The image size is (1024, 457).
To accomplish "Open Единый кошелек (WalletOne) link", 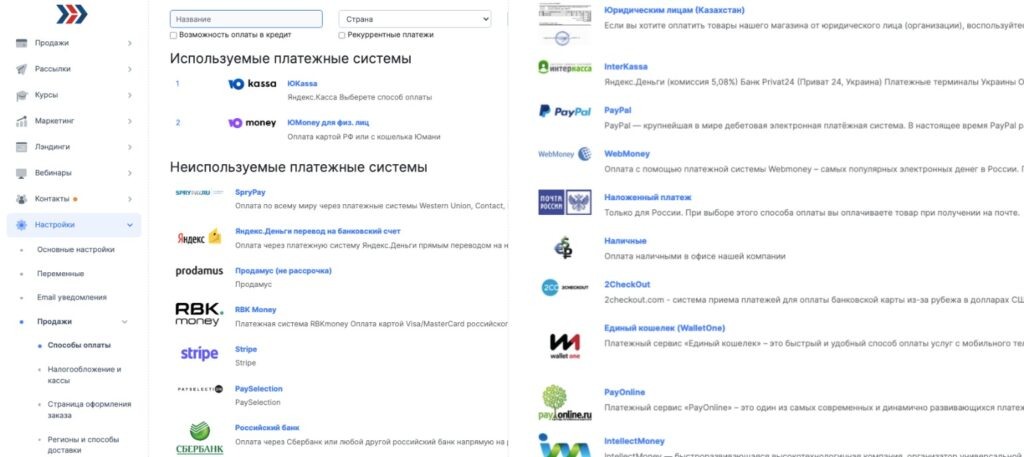I will tap(665, 328).
